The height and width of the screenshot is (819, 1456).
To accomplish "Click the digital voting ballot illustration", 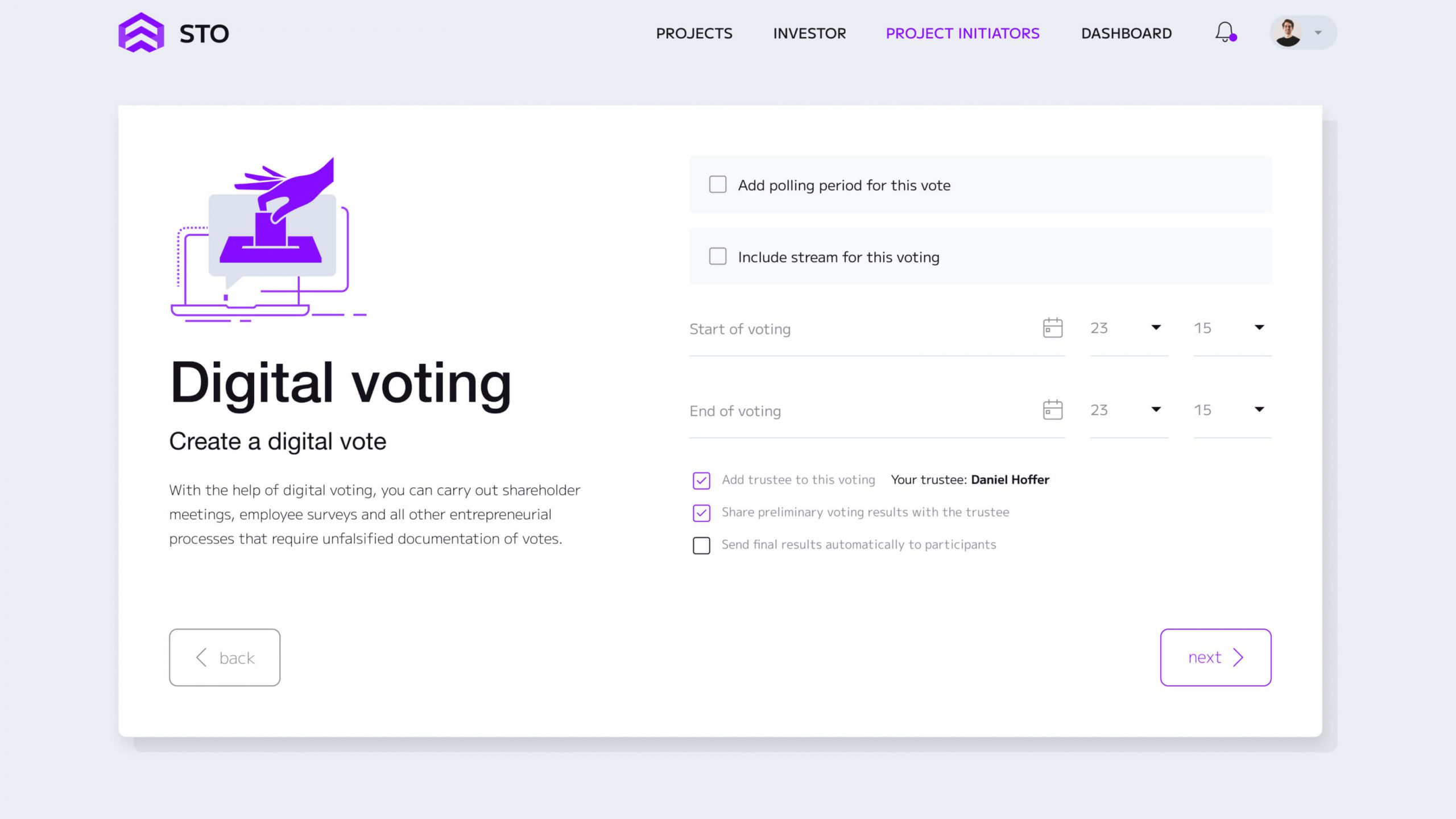I will click(x=268, y=239).
